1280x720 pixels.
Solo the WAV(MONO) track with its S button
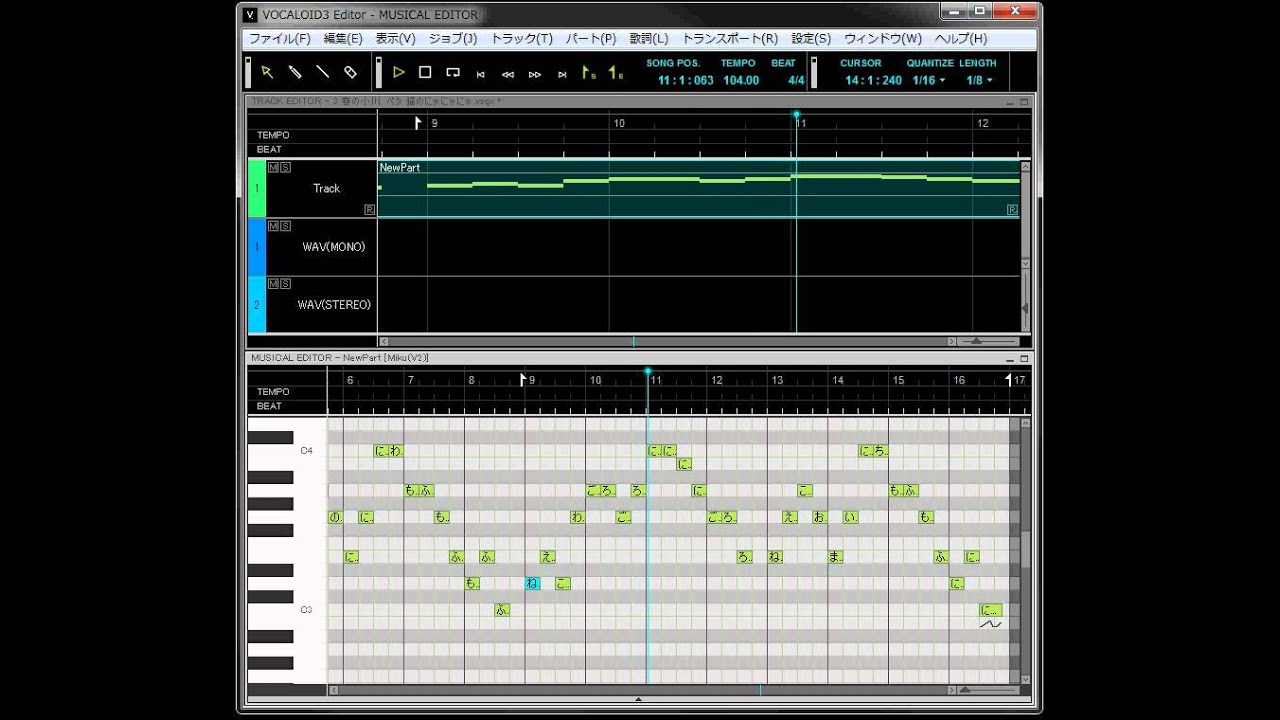click(286, 225)
